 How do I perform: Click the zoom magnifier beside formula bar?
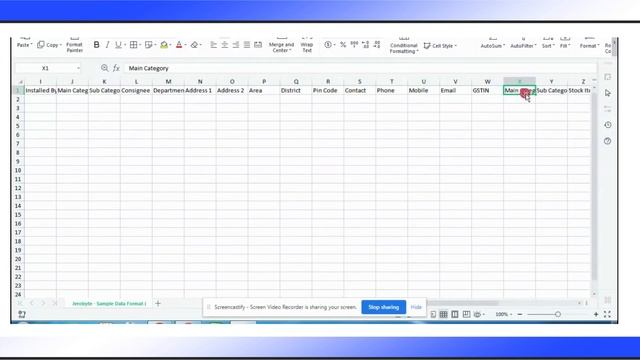pyautogui.click(x=104, y=68)
